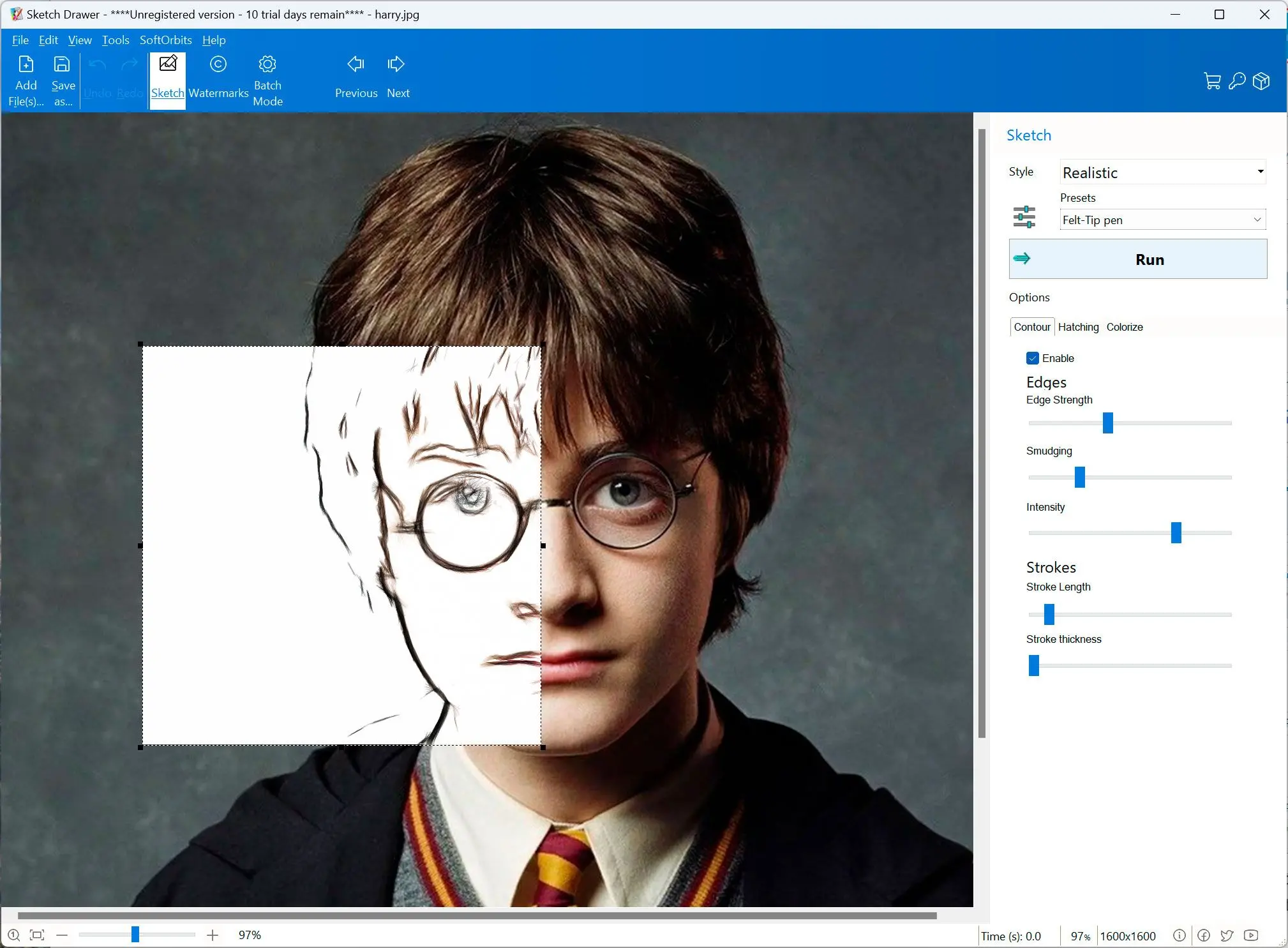Toggle the Colorize option tab
1288x948 pixels.
1123,326
